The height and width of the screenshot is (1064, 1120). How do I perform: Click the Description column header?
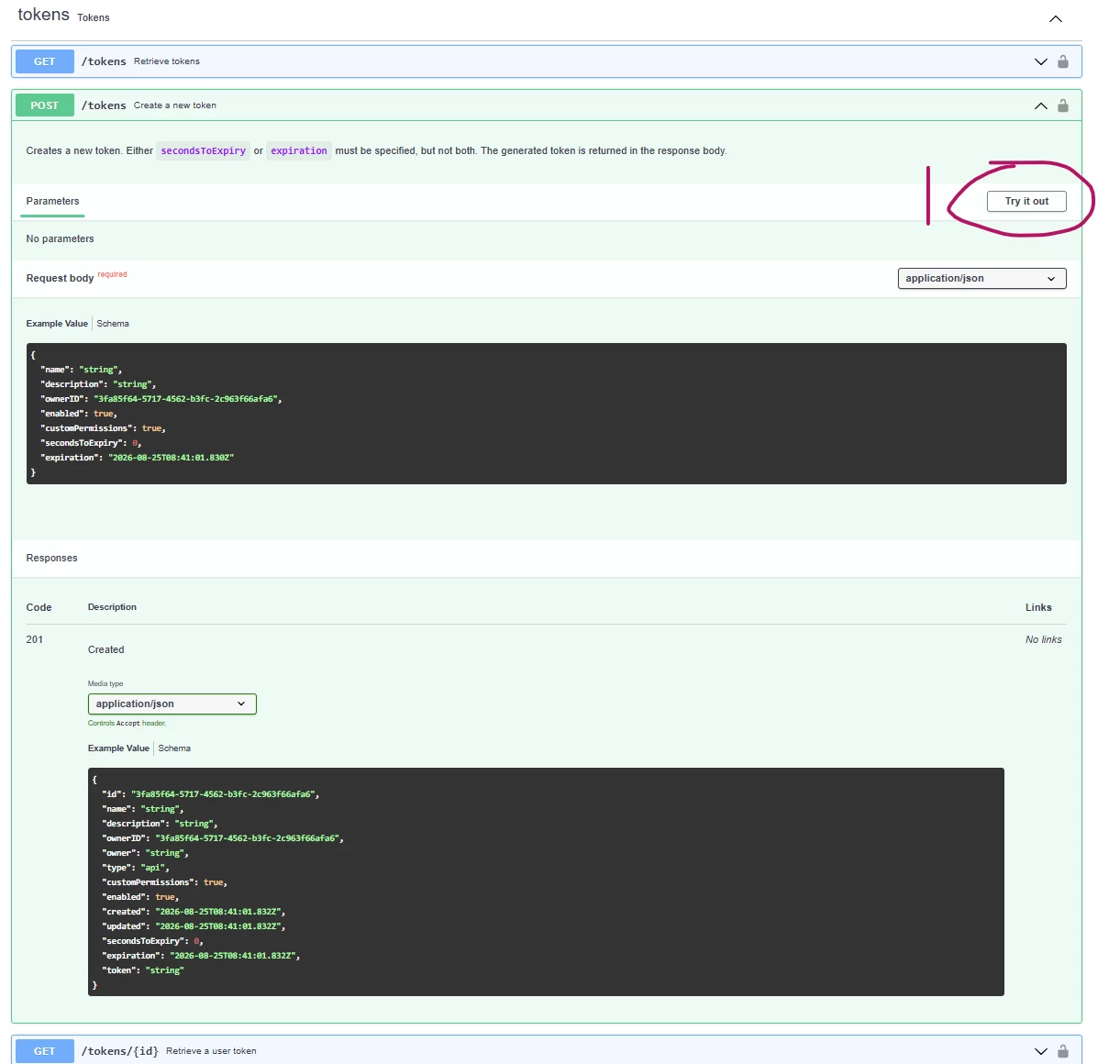[x=112, y=607]
